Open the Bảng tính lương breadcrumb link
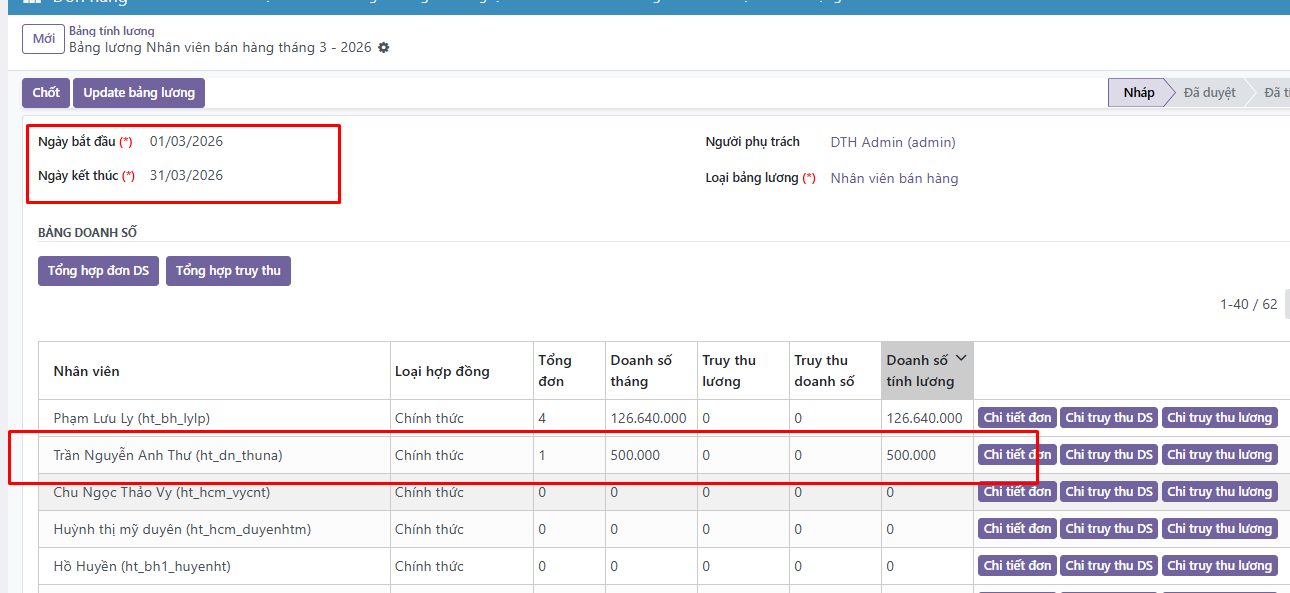This screenshot has height=593, width=1290. click(111, 31)
